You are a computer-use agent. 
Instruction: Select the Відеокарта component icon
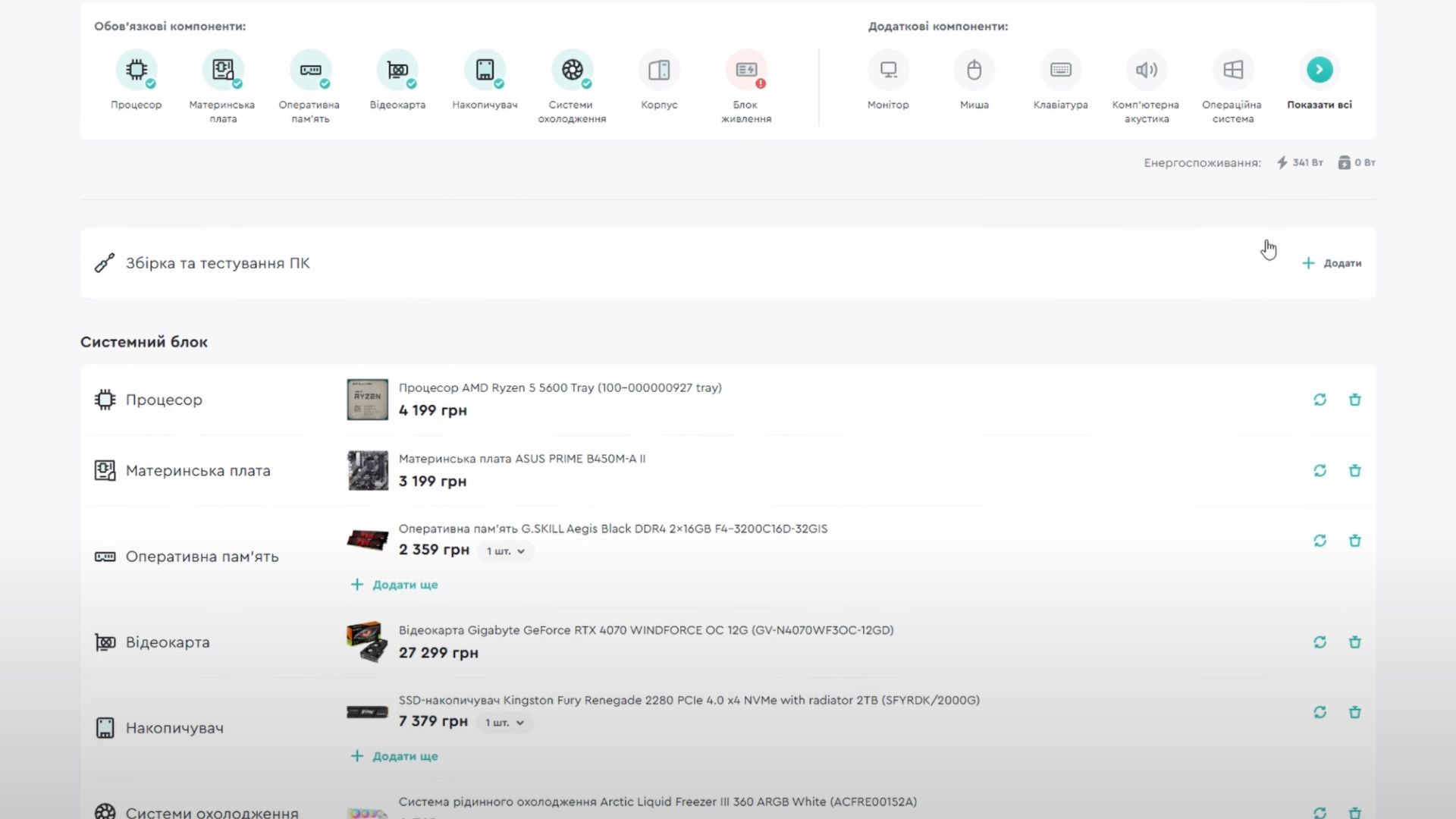pyautogui.click(x=397, y=71)
